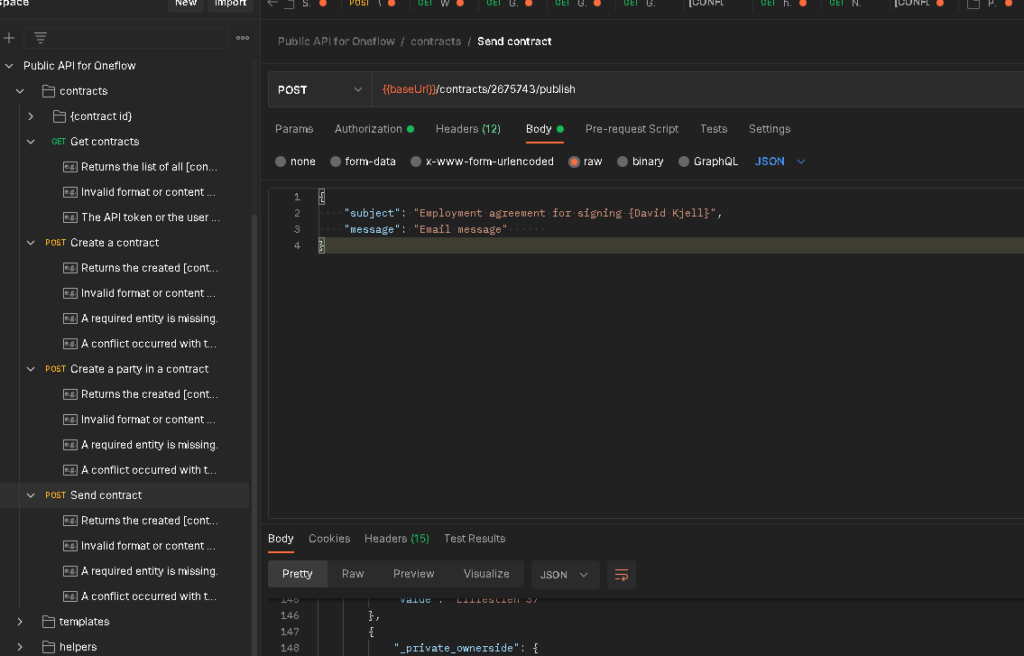
Task: Expand the templates folder chevron
Action: [20, 621]
